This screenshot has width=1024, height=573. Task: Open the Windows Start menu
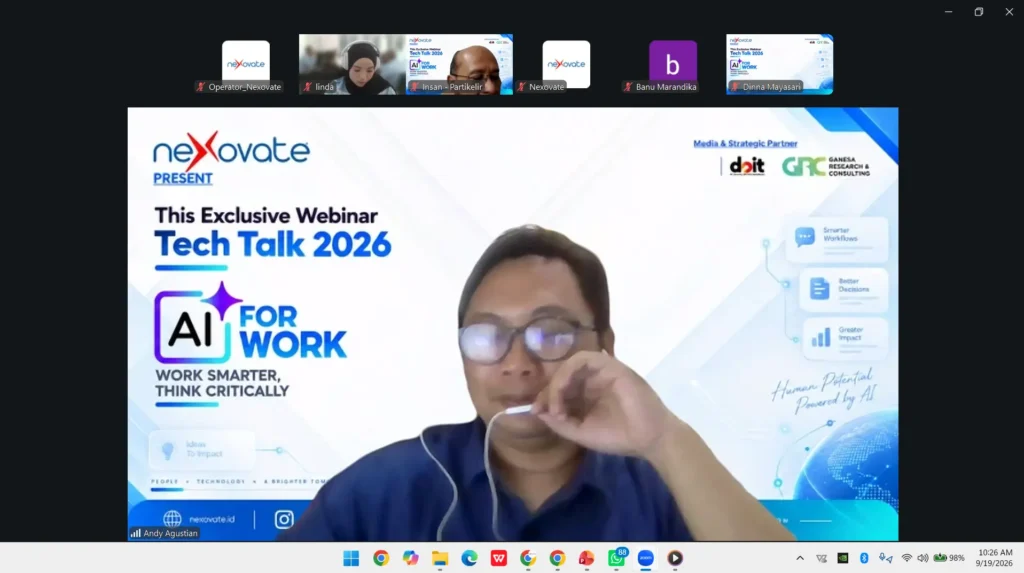[351, 558]
